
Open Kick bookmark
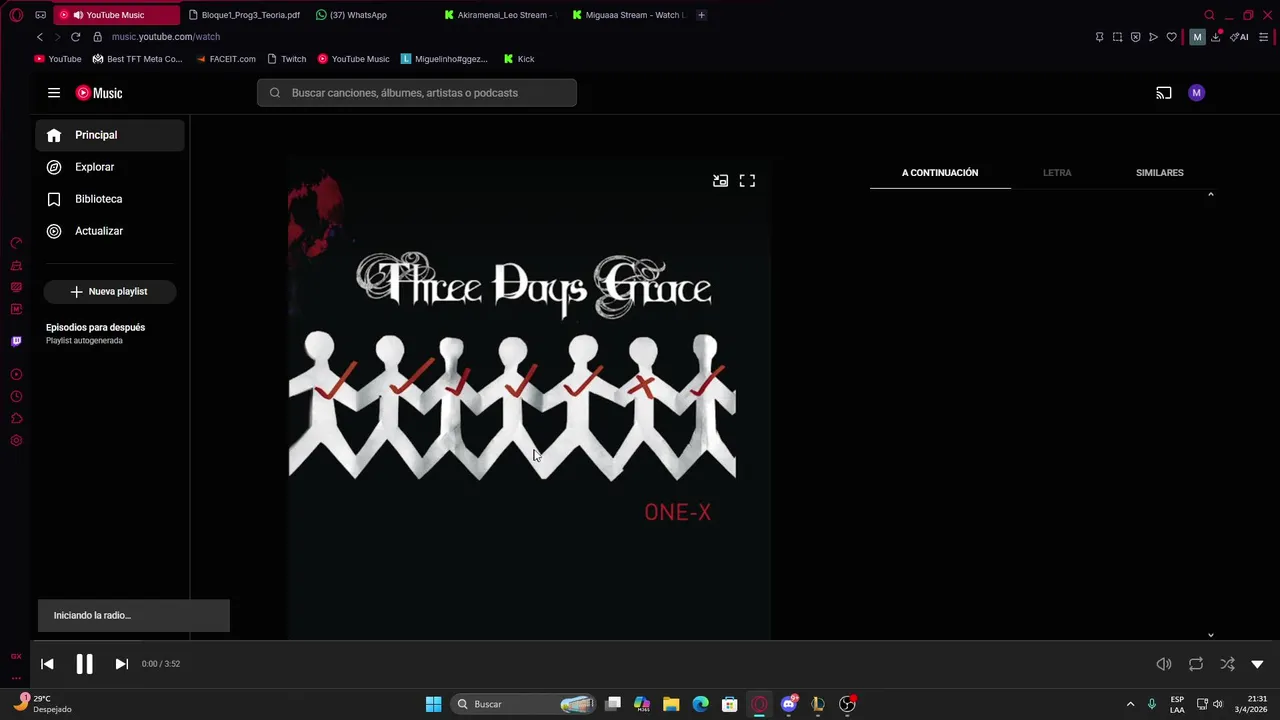pyautogui.click(x=519, y=59)
